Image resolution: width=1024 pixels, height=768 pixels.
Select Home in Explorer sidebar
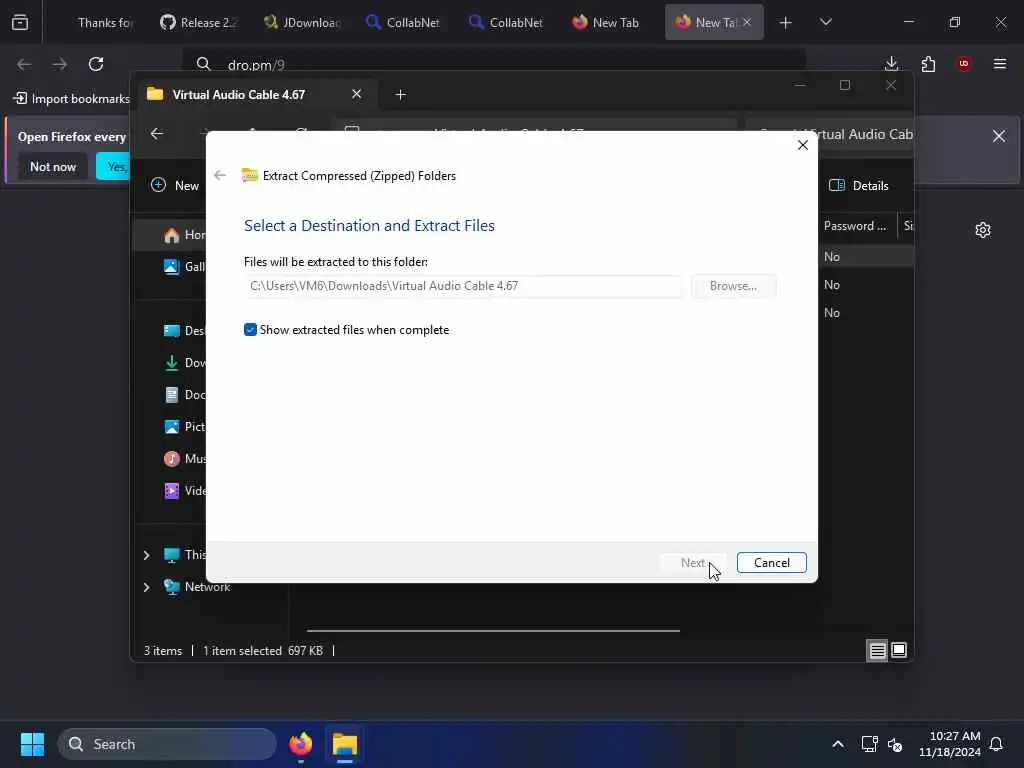click(x=185, y=234)
